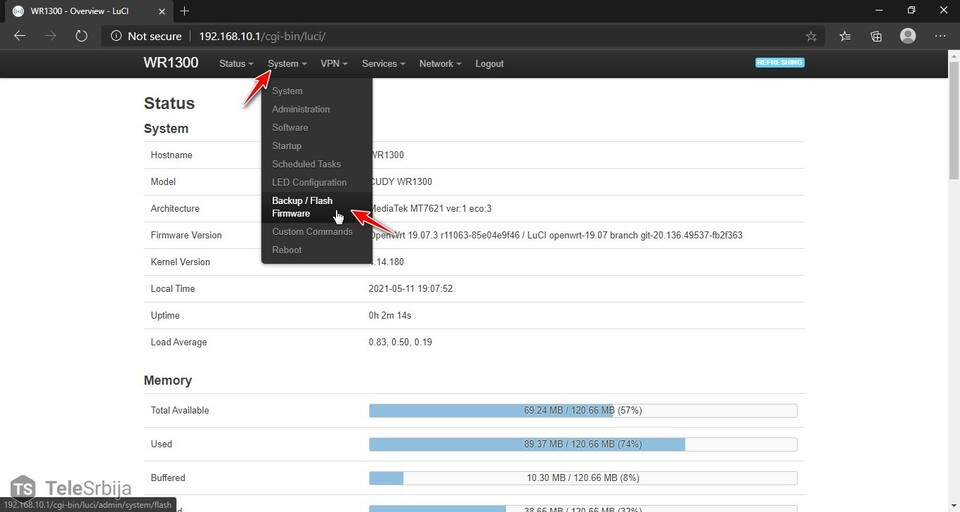Click the load average value 0.83, 0.50, 0.19
Viewport: 960px width, 512px height.
coord(400,342)
